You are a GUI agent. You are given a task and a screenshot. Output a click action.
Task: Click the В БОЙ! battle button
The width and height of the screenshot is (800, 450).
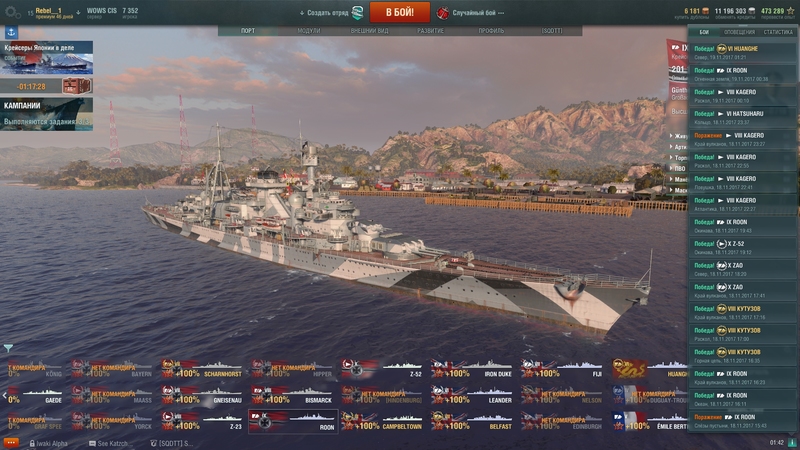[399, 12]
